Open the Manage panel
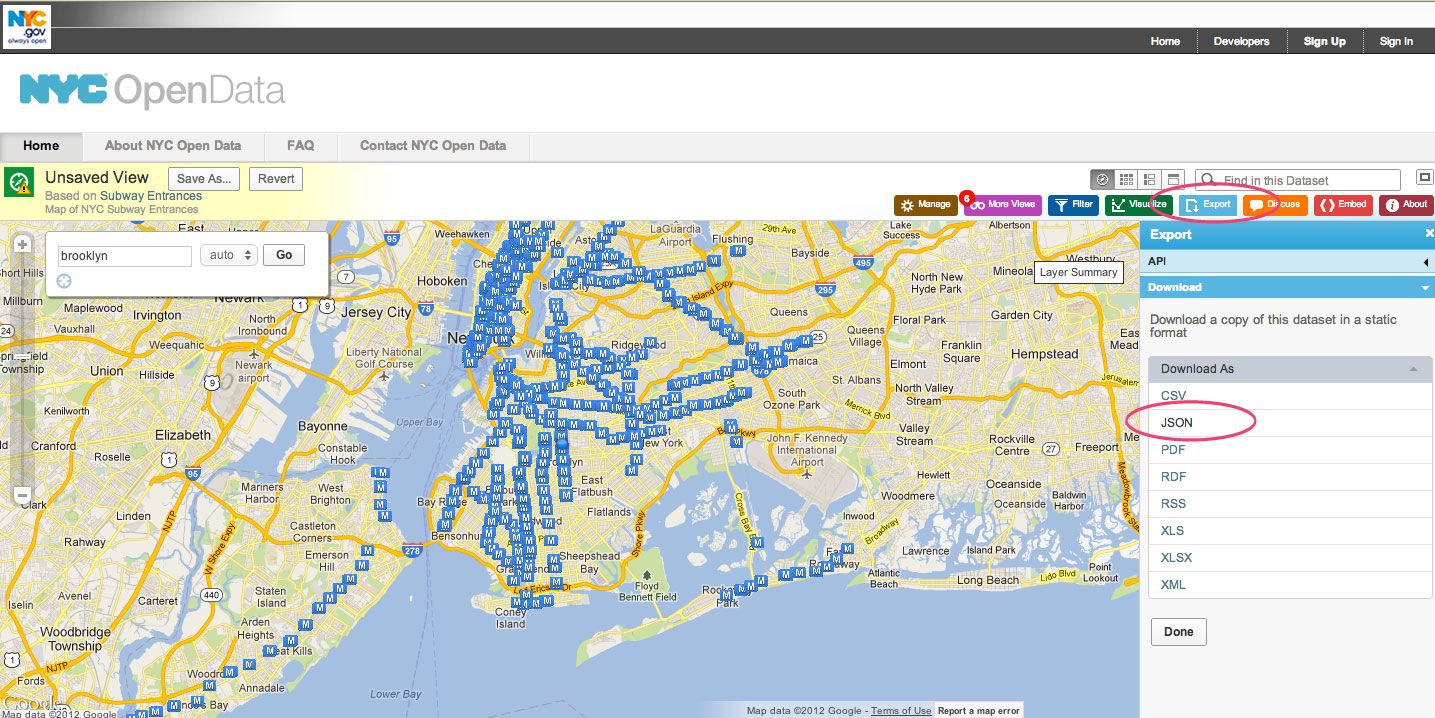The height and width of the screenshot is (718, 1435). 925,204
